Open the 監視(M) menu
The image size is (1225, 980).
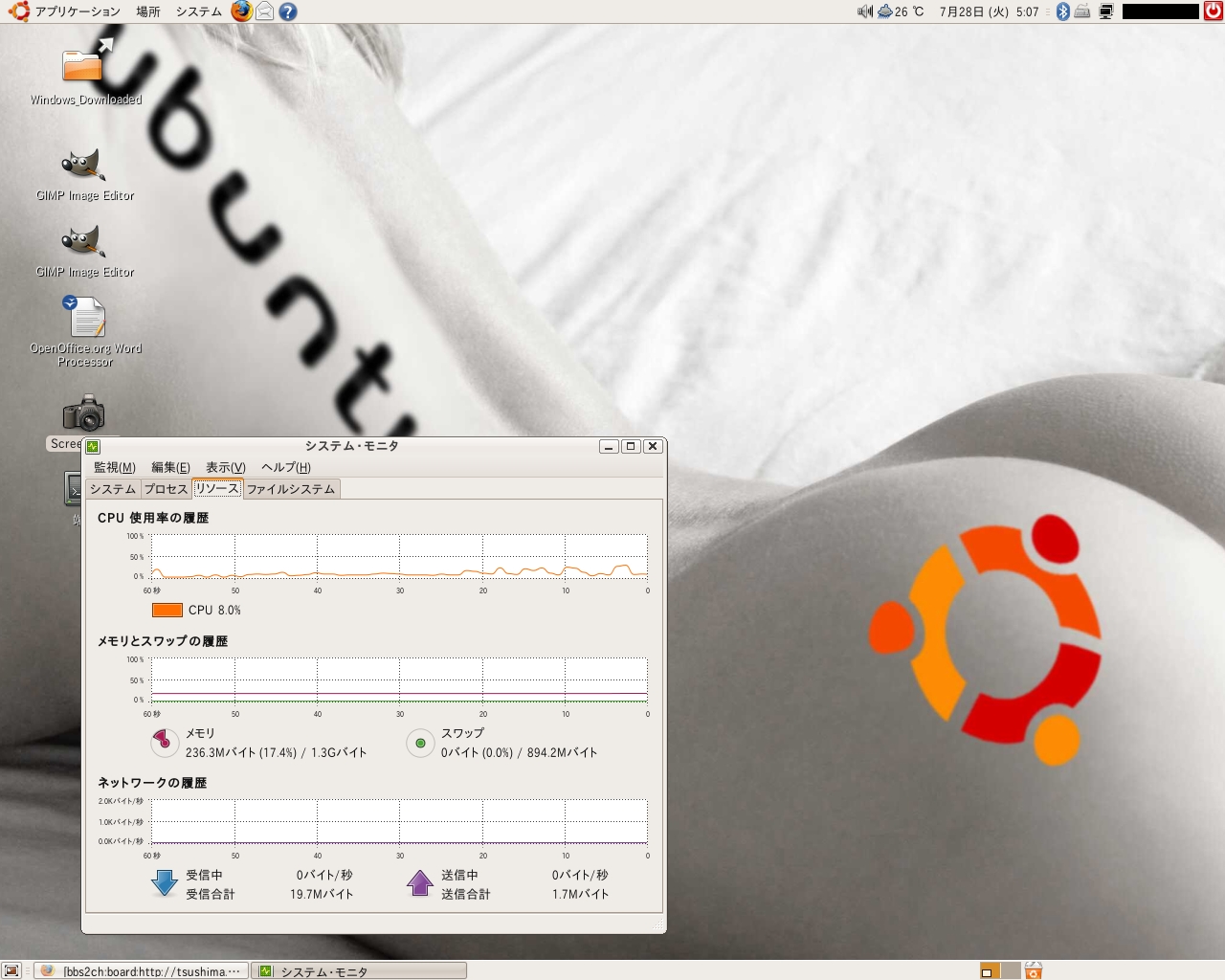coord(115,467)
